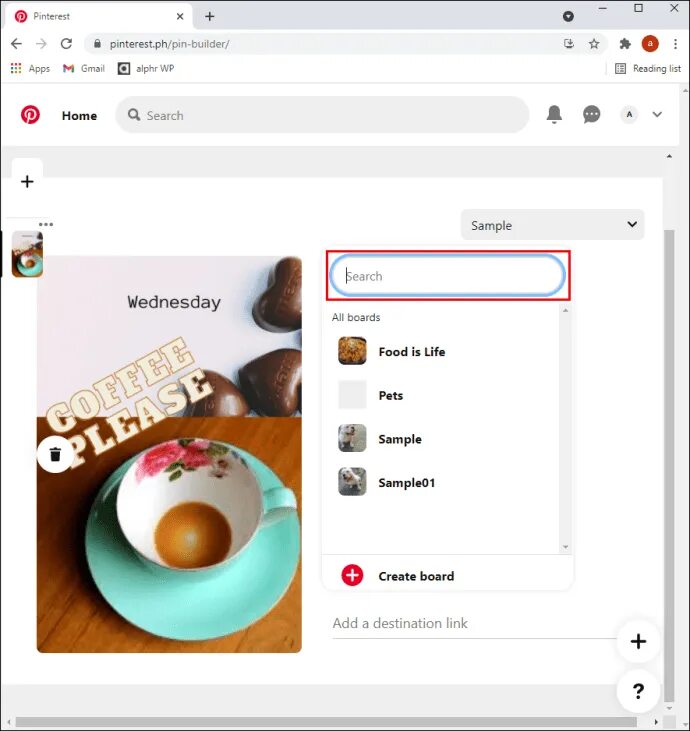Click the Home link

pos(79,116)
